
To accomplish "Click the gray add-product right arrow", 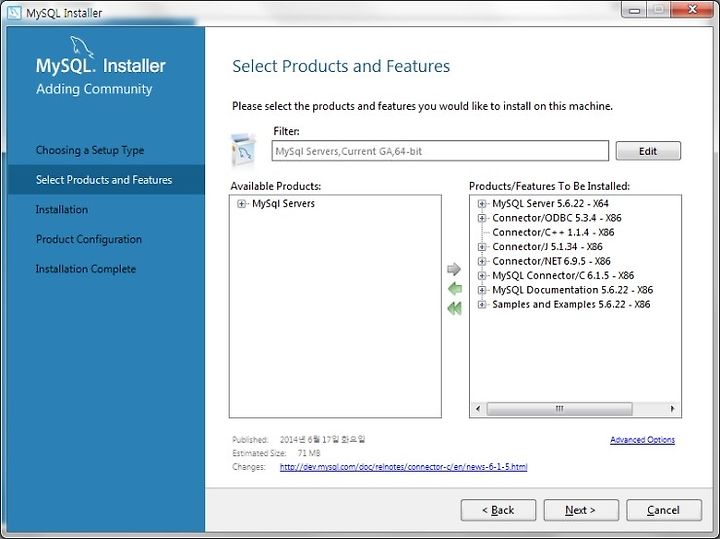I will point(454,269).
